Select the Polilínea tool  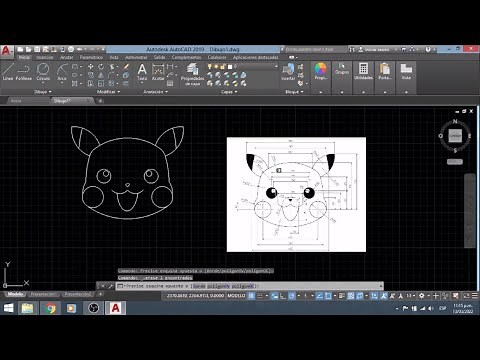24,72
